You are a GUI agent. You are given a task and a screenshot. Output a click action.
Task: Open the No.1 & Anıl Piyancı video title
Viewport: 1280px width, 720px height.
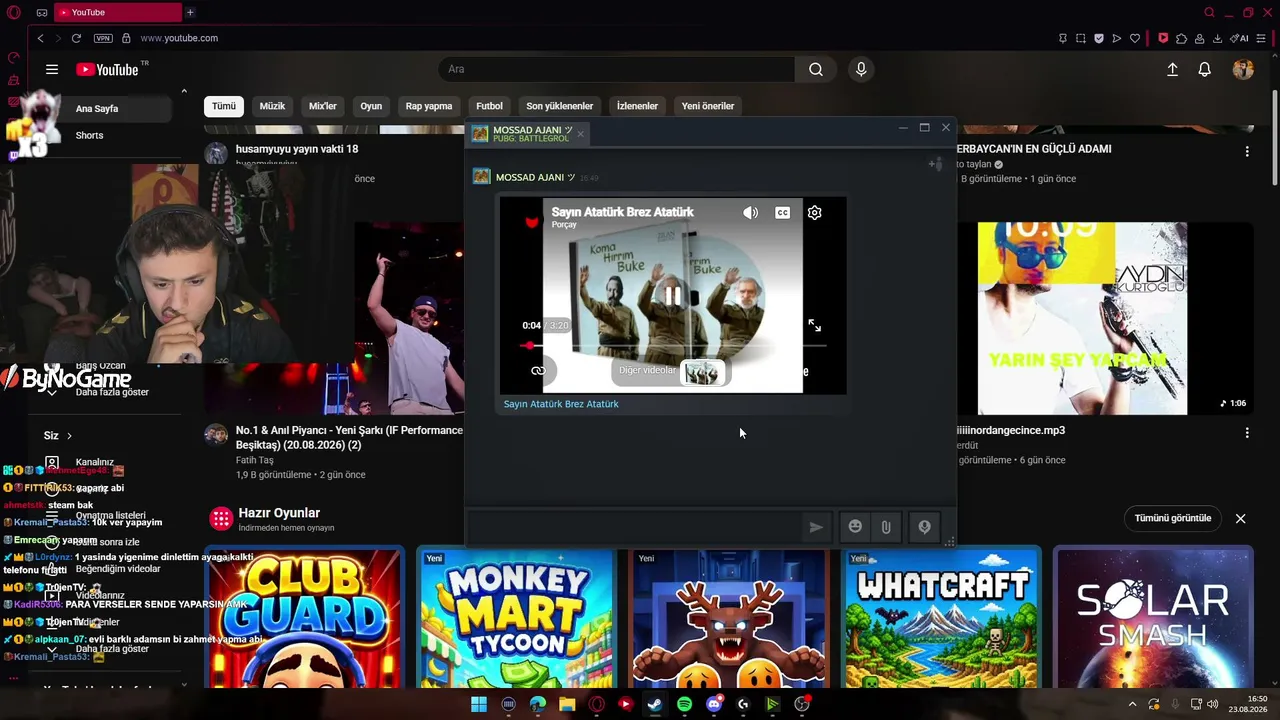pyautogui.click(x=349, y=437)
